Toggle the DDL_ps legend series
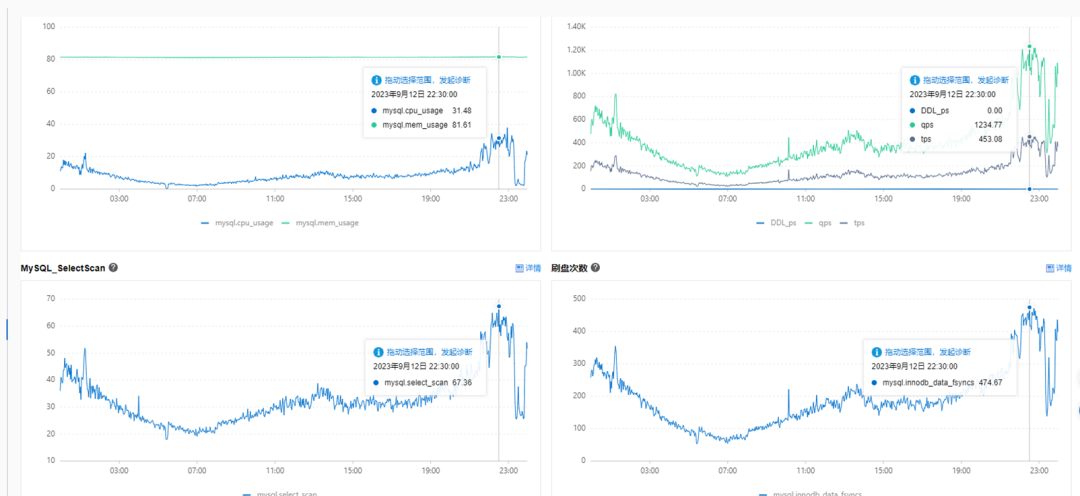 pos(777,223)
